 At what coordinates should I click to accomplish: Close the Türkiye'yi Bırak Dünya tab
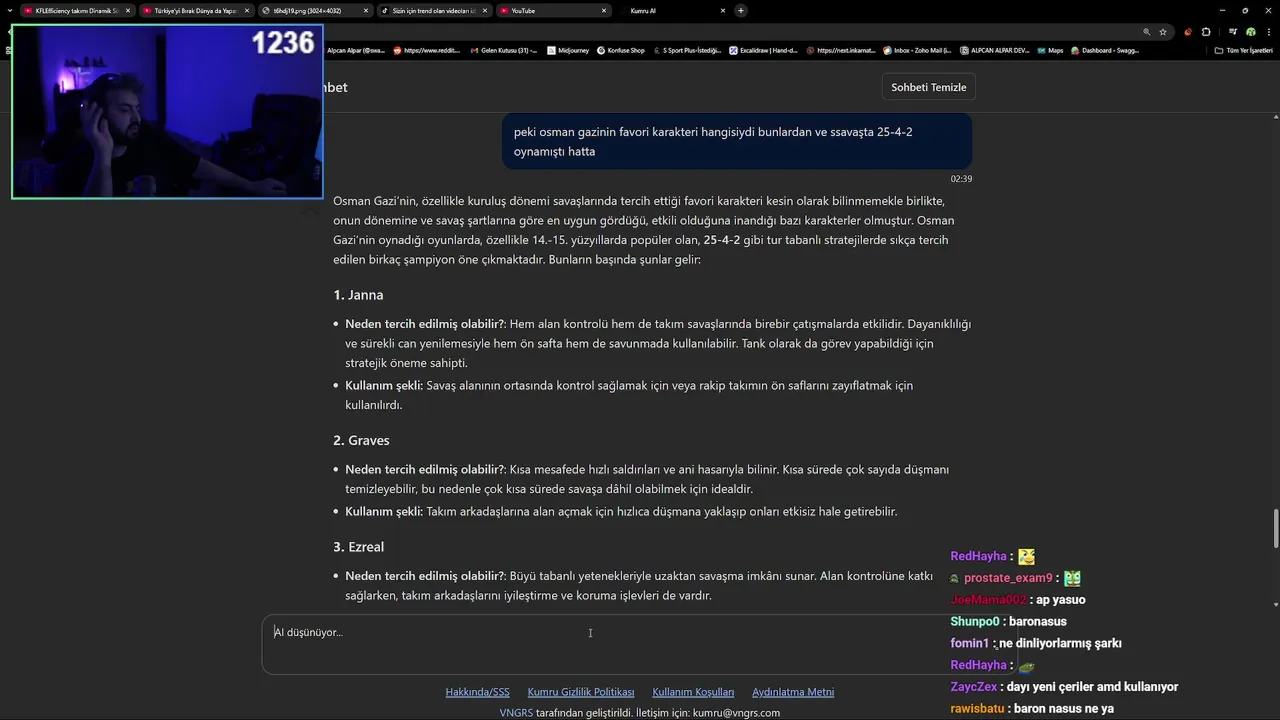247,10
